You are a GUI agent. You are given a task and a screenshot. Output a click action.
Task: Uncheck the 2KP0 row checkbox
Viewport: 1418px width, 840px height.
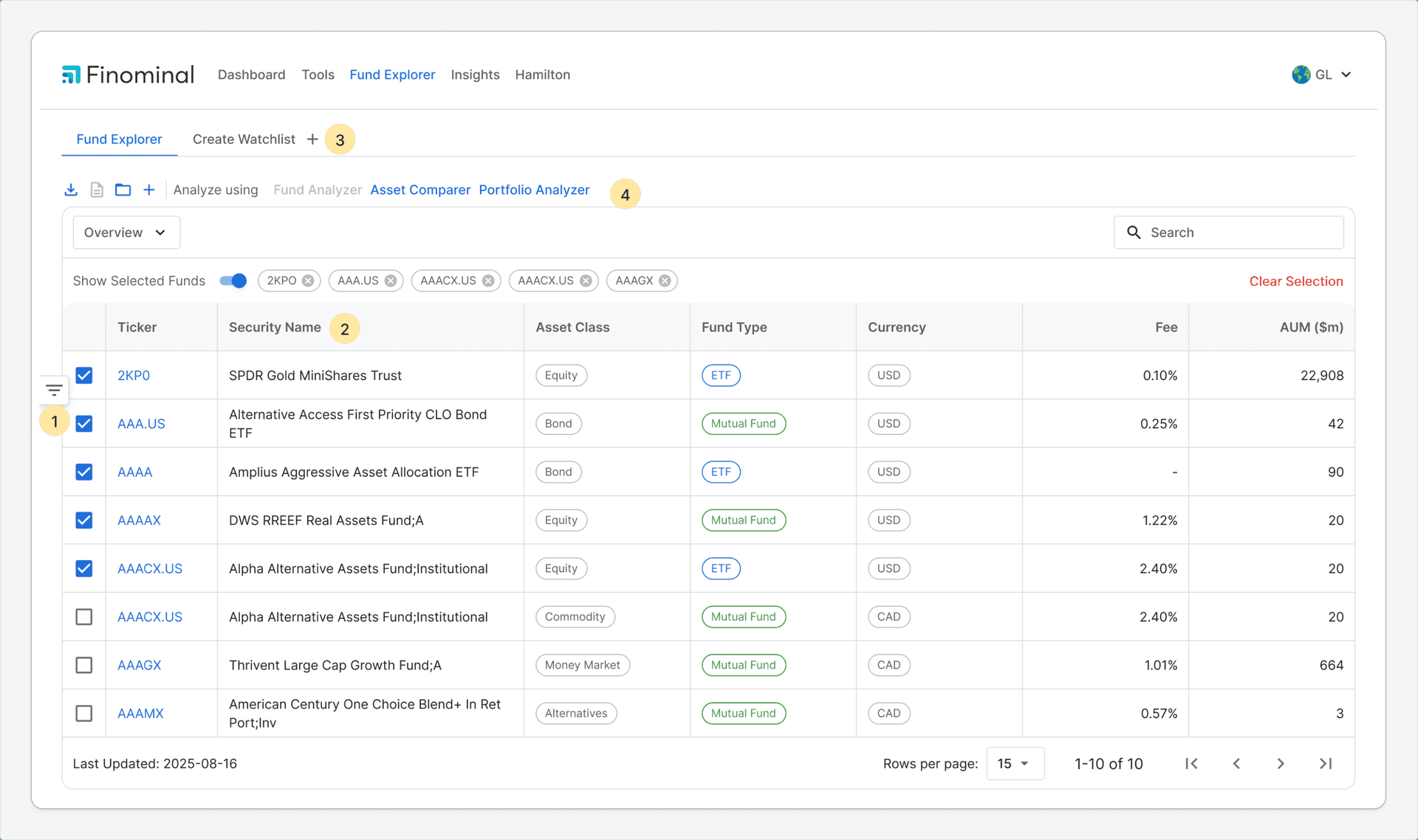[x=84, y=375]
